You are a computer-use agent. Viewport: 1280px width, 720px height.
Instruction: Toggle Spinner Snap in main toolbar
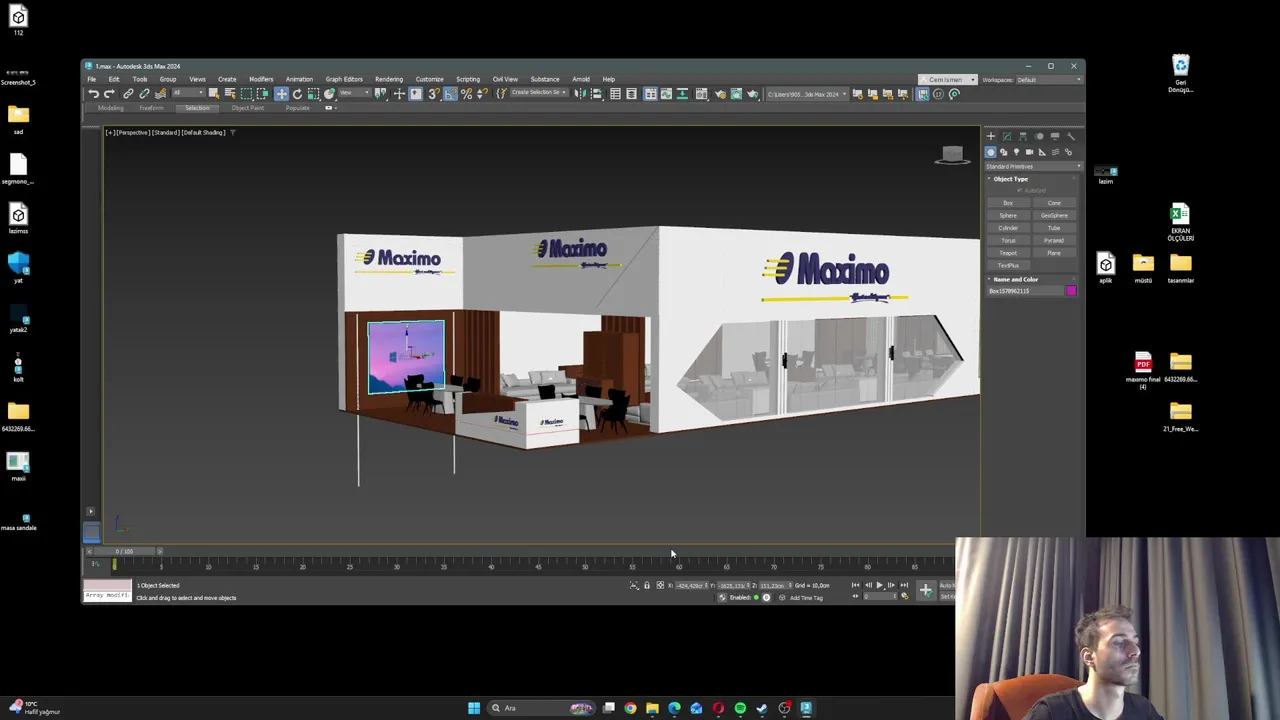482,94
